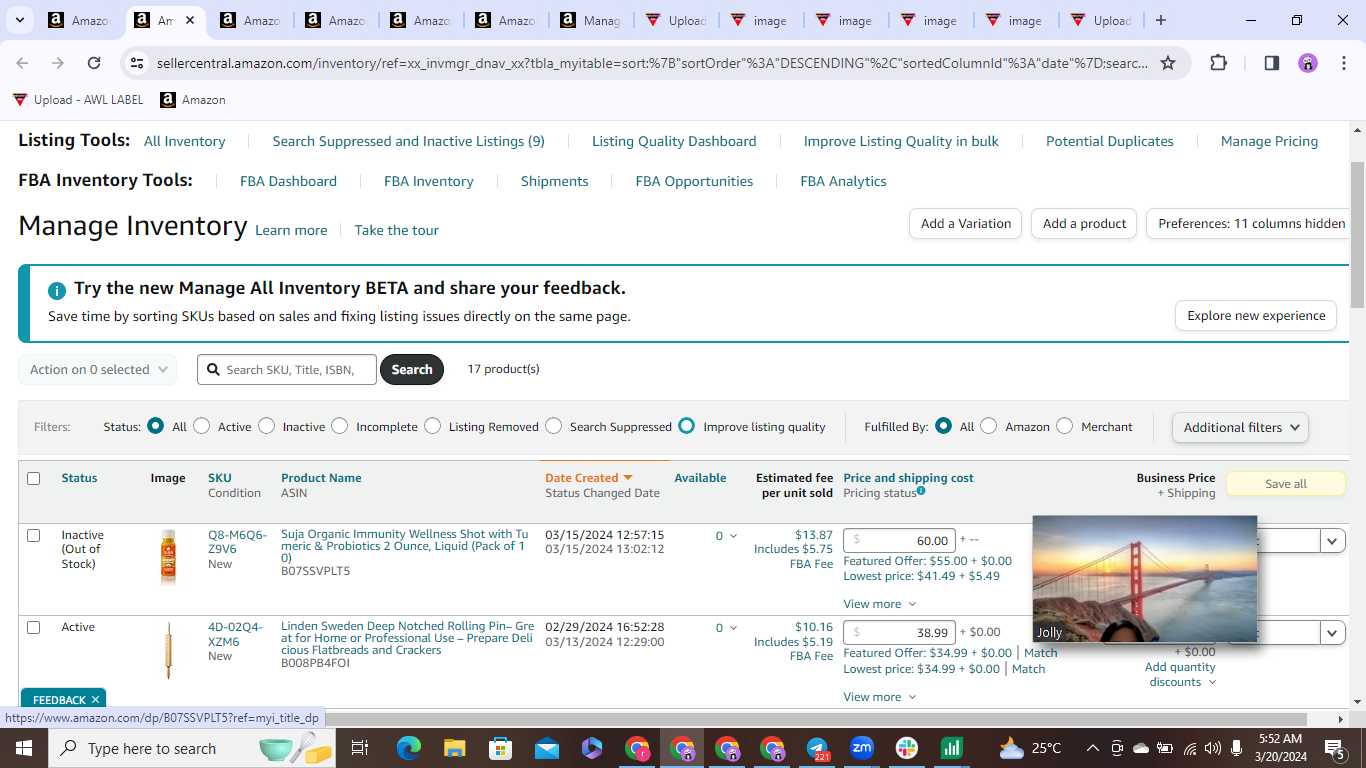
Task: Open the tab search chevron
Action: pos(21,20)
